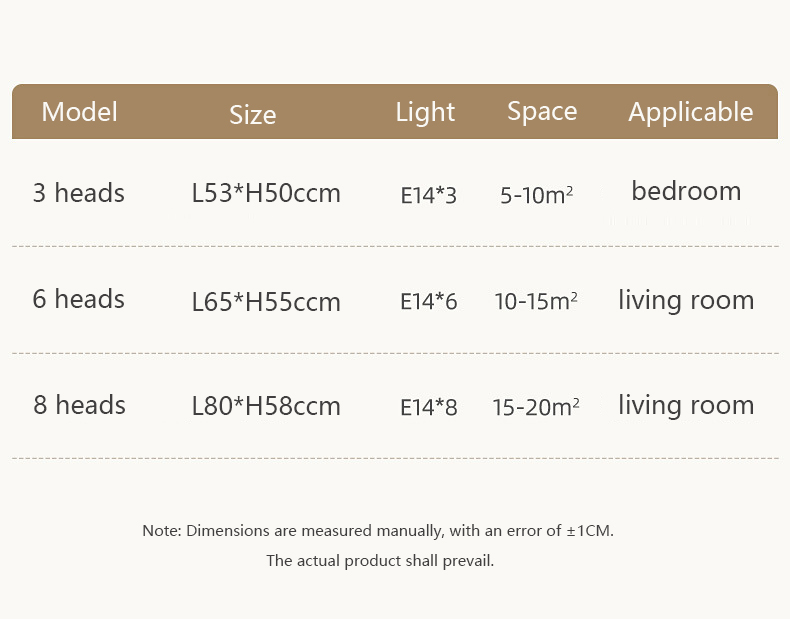Click the 5-10m² space value
Viewport: 790px width, 620px height.
click(537, 195)
